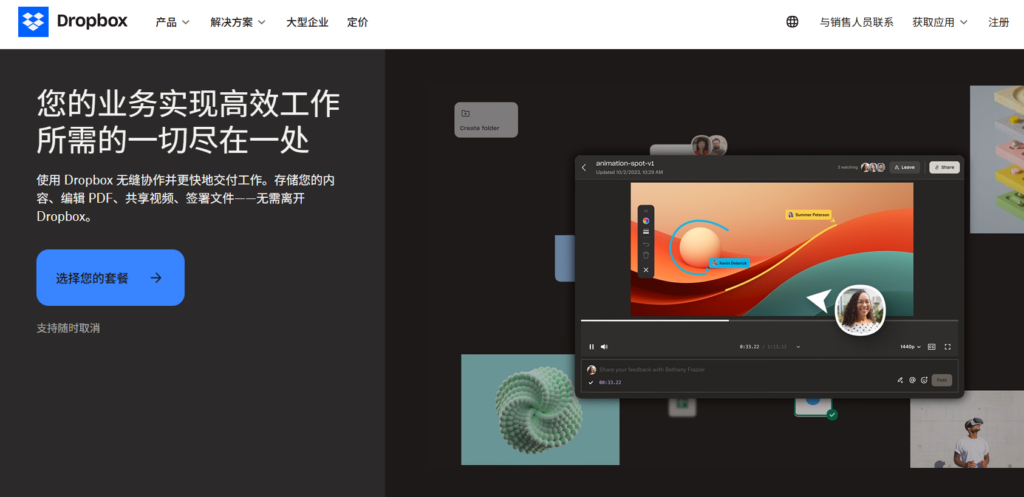Click the 选择您的套餐 button
This screenshot has width=1024, height=497.
point(110,278)
